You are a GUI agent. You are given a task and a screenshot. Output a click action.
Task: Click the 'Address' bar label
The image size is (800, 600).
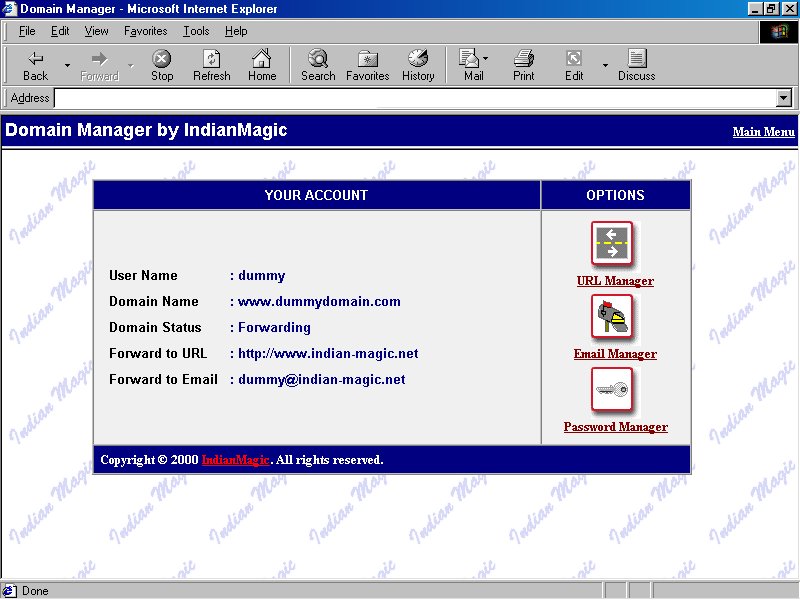[30, 98]
